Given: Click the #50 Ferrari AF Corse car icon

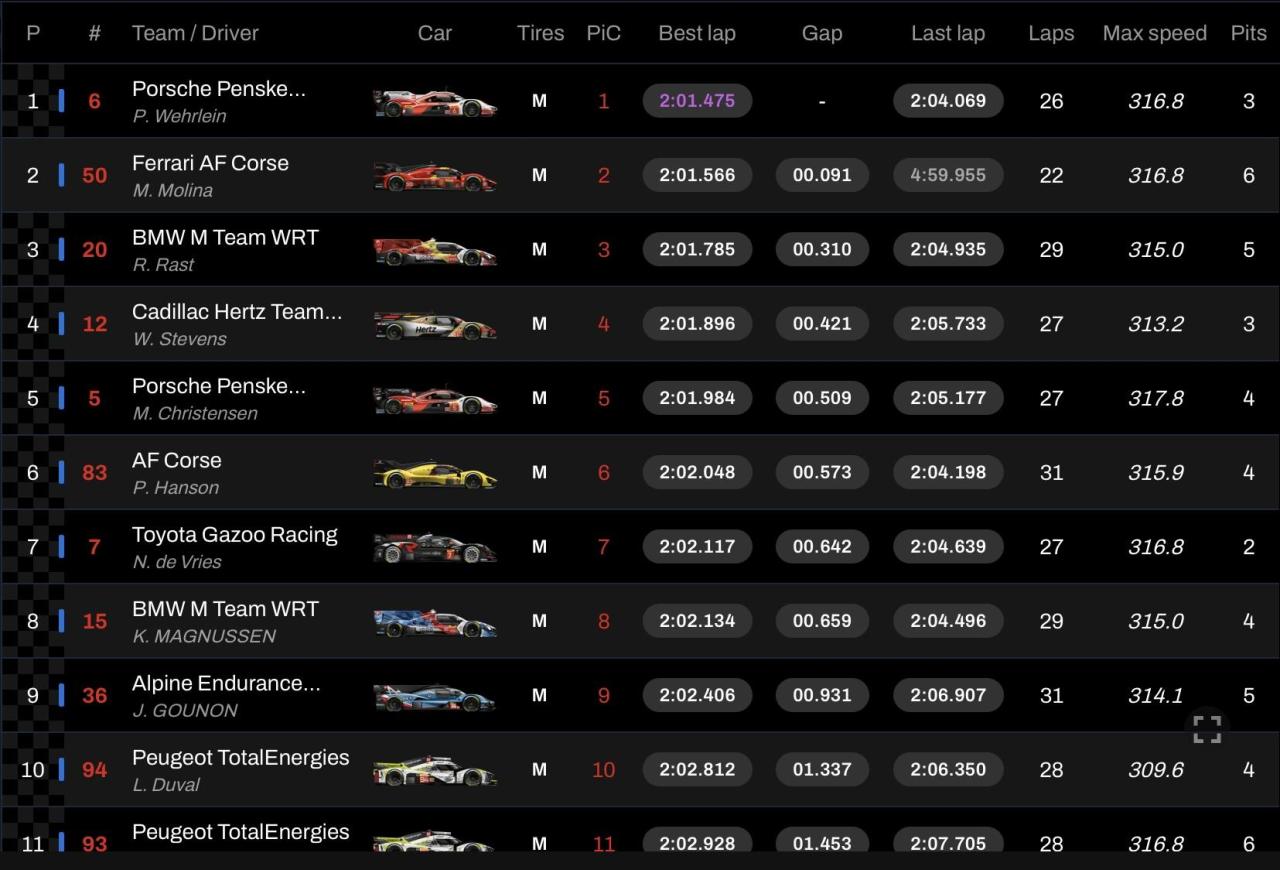Looking at the screenshot, I should tap(434, 177).
